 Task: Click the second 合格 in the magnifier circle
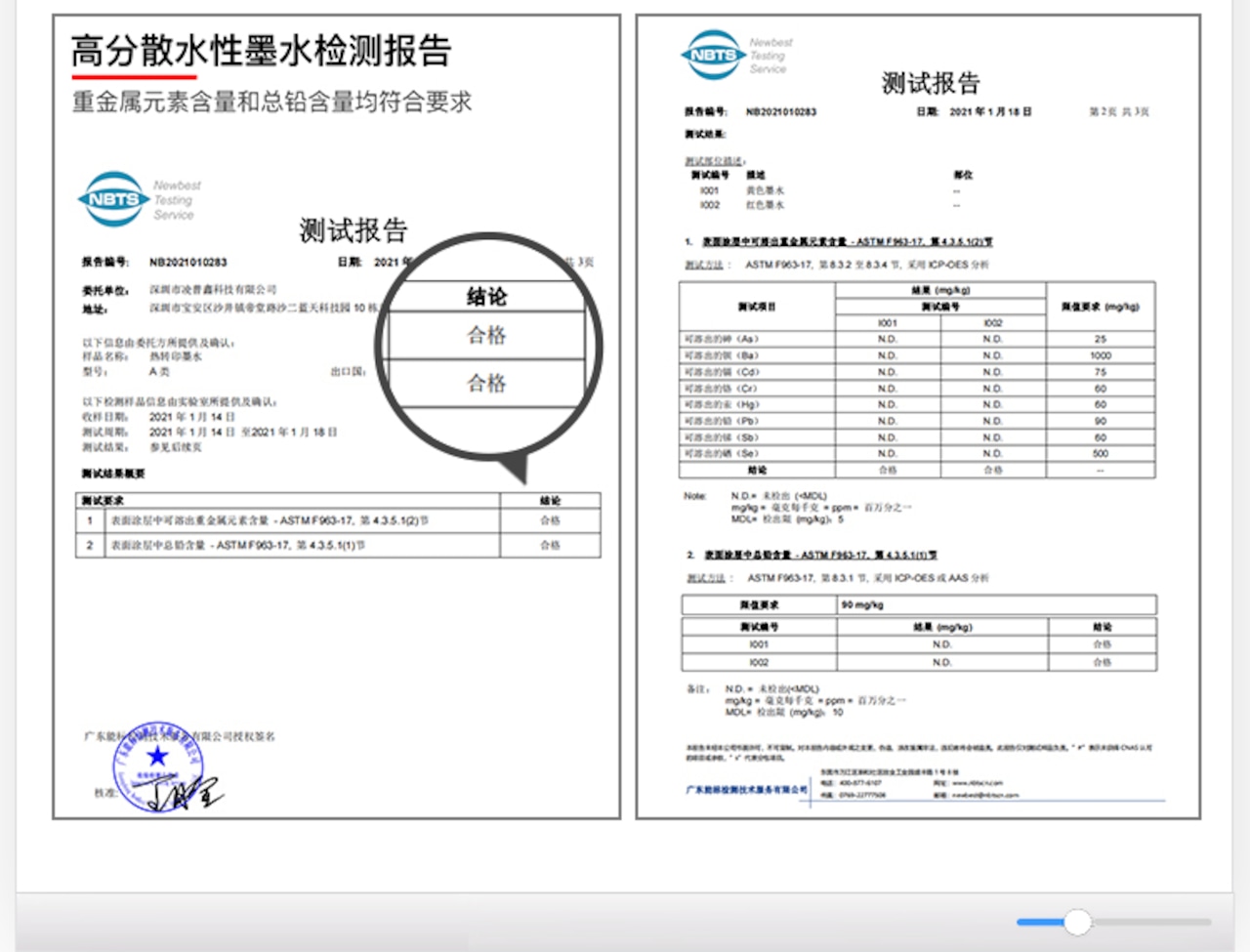click(486, 383)
